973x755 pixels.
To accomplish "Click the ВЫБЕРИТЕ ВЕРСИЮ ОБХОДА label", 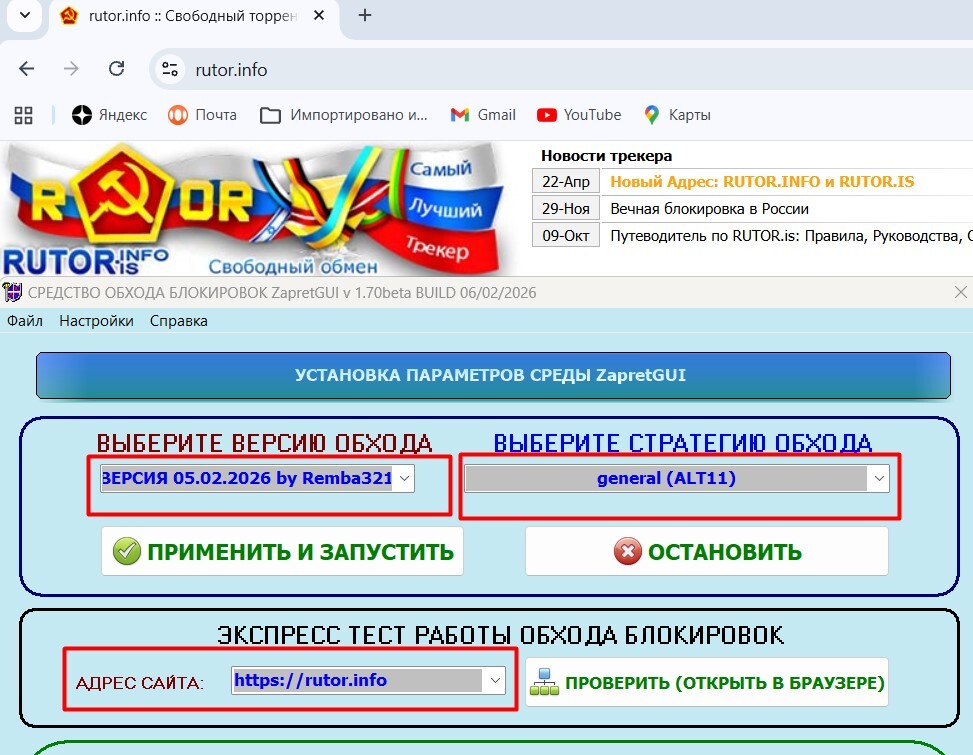I will (x=264, y=443).
